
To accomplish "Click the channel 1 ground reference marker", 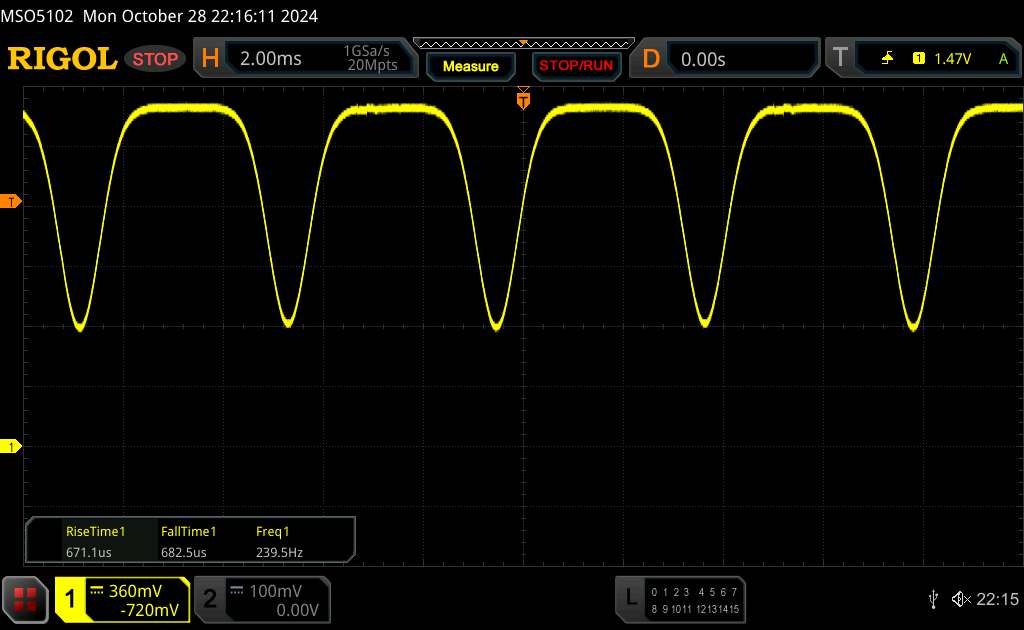I will click(x=10, y=447).
